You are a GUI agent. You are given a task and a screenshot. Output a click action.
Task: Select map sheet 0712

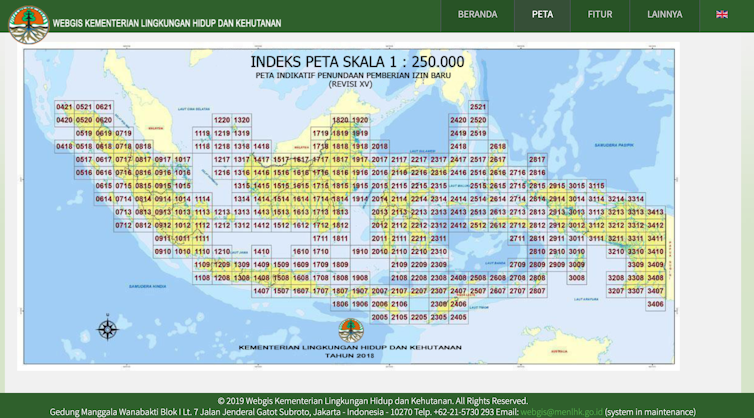click(123, 225)
